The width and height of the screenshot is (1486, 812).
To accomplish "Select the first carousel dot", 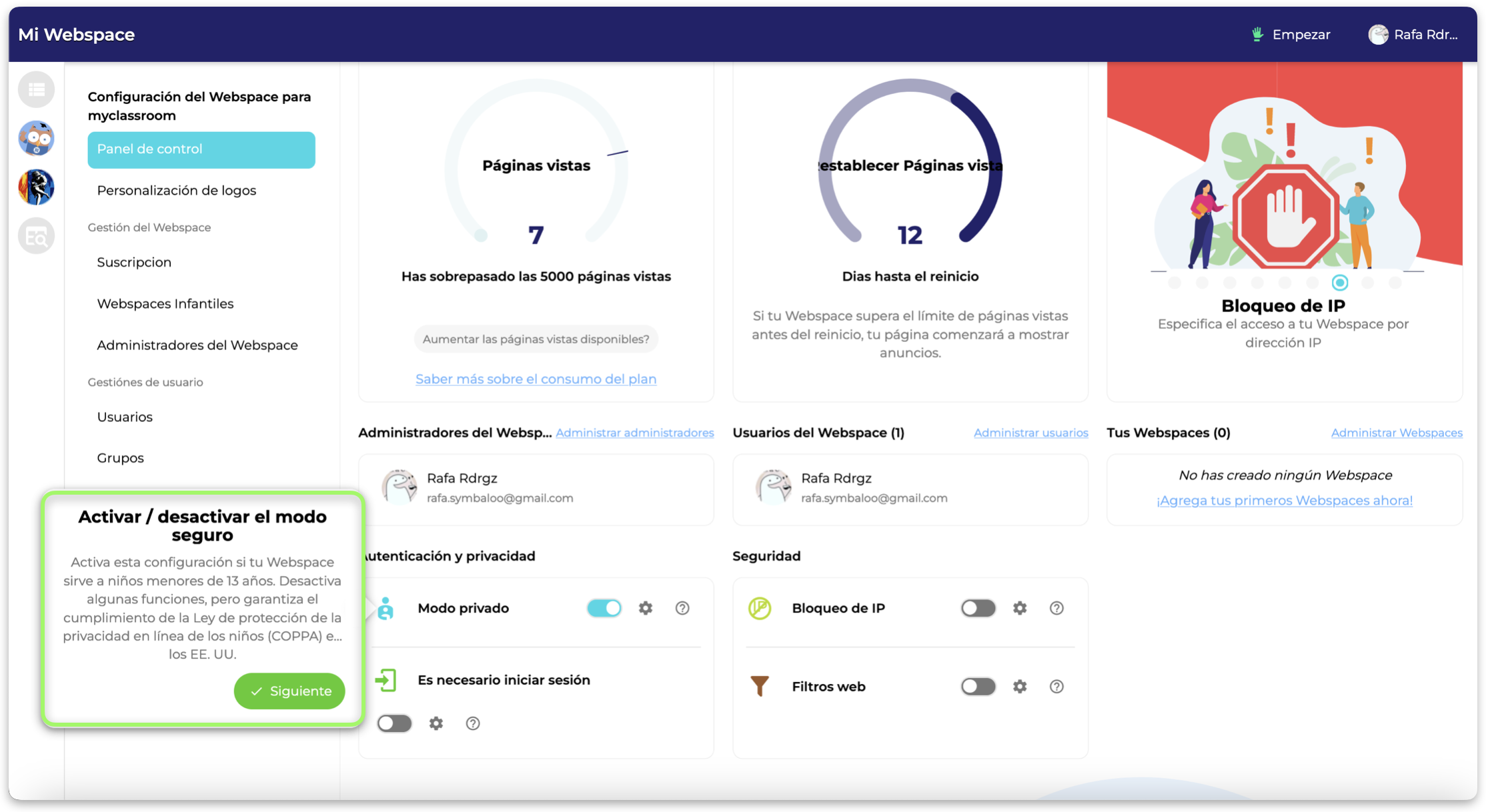I will [1175, 283].
